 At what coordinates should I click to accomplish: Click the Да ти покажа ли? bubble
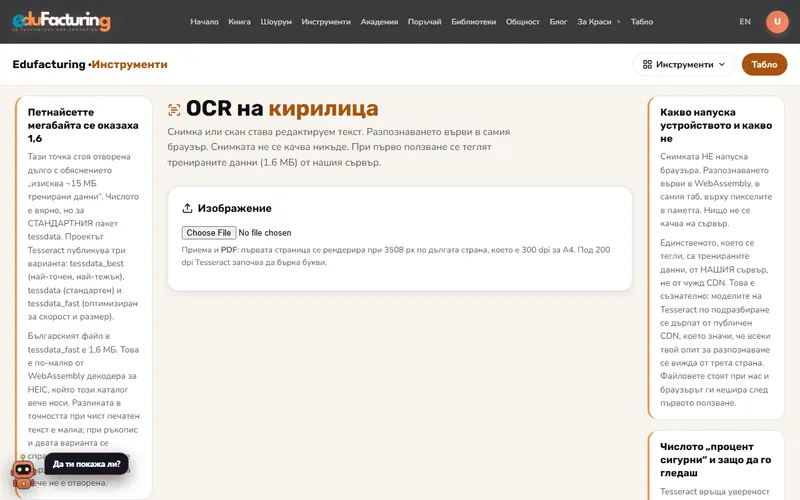pos(86,464)
